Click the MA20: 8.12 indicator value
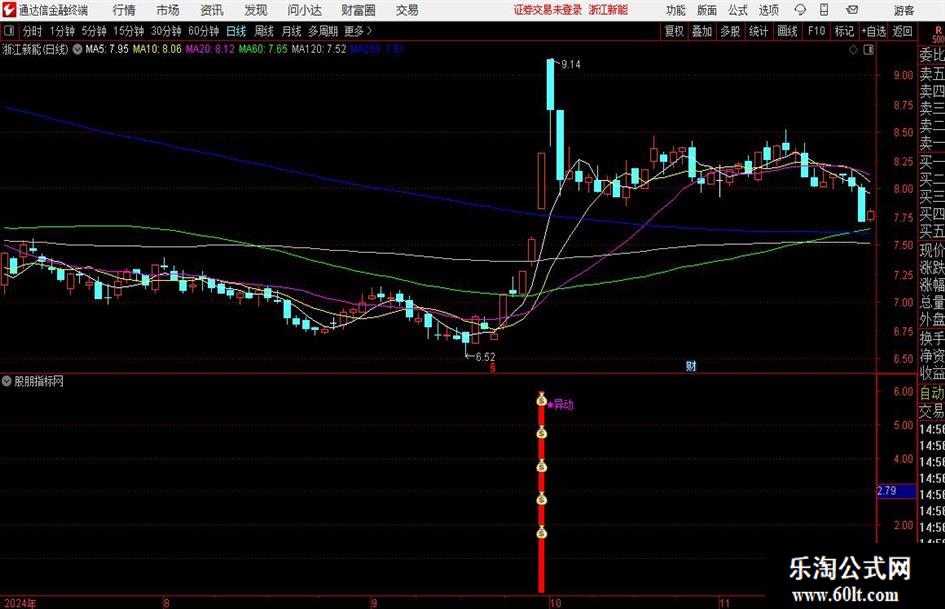The width and height of the screenshot is (945, 609). [x=210, y=49]
